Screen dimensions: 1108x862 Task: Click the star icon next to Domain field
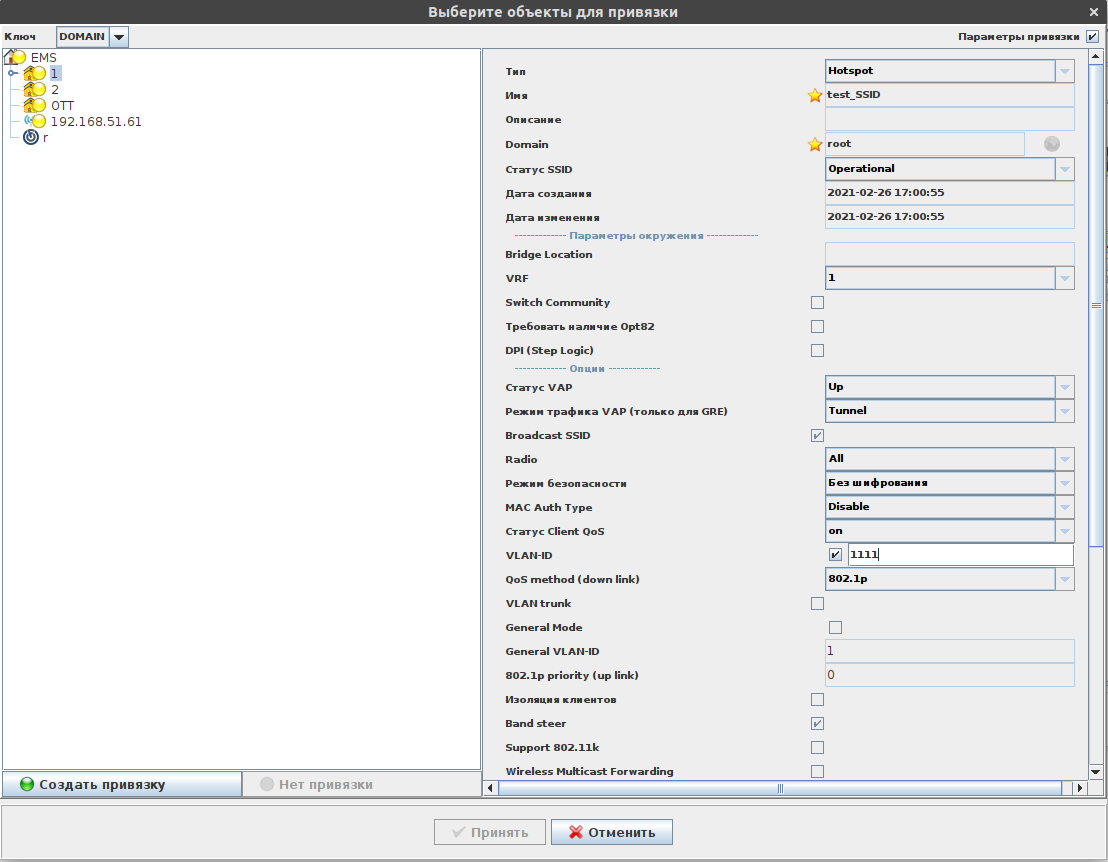[815, 144]
